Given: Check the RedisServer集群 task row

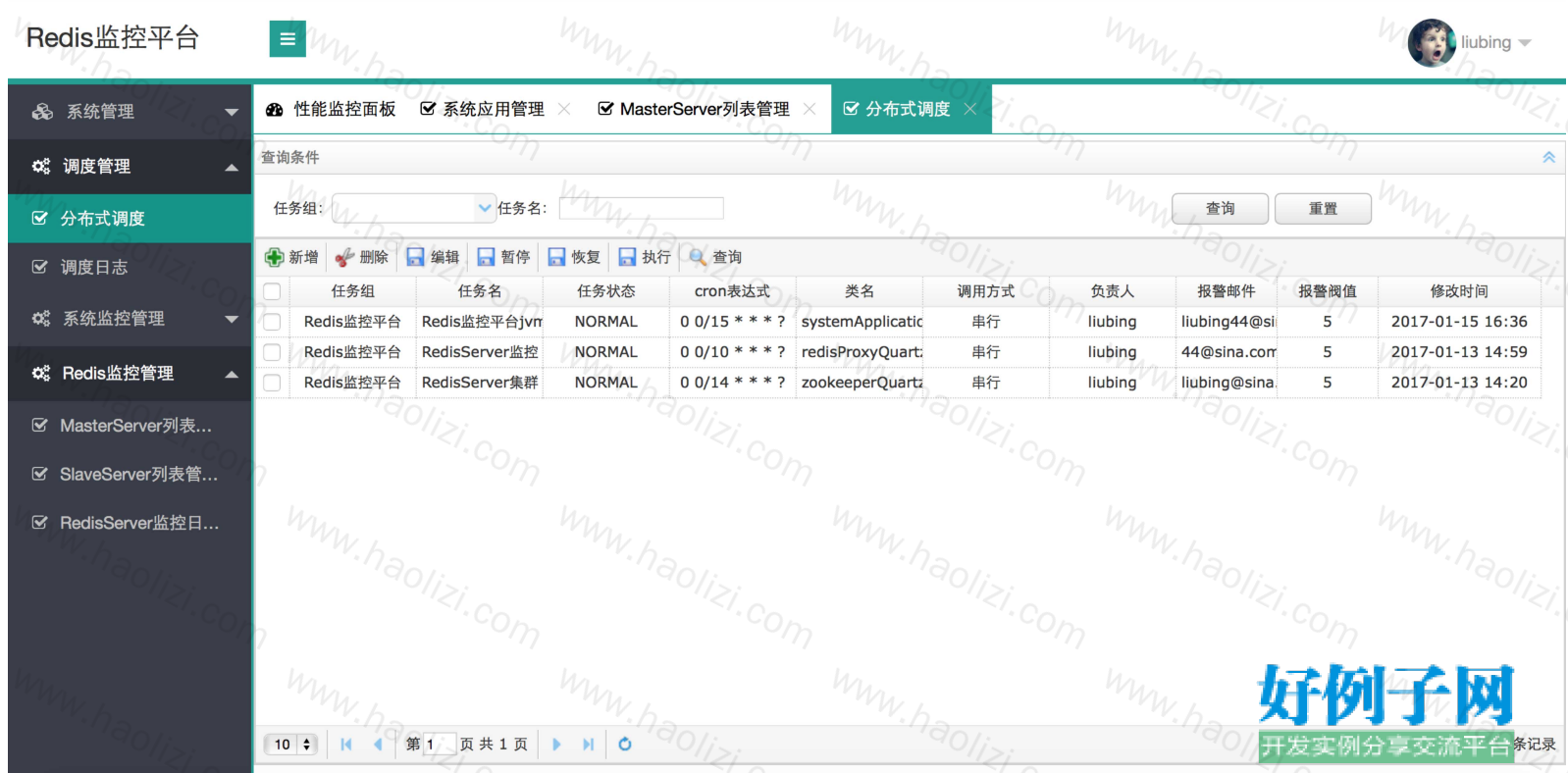Looking at the screenshot, I should coord(272,383).
